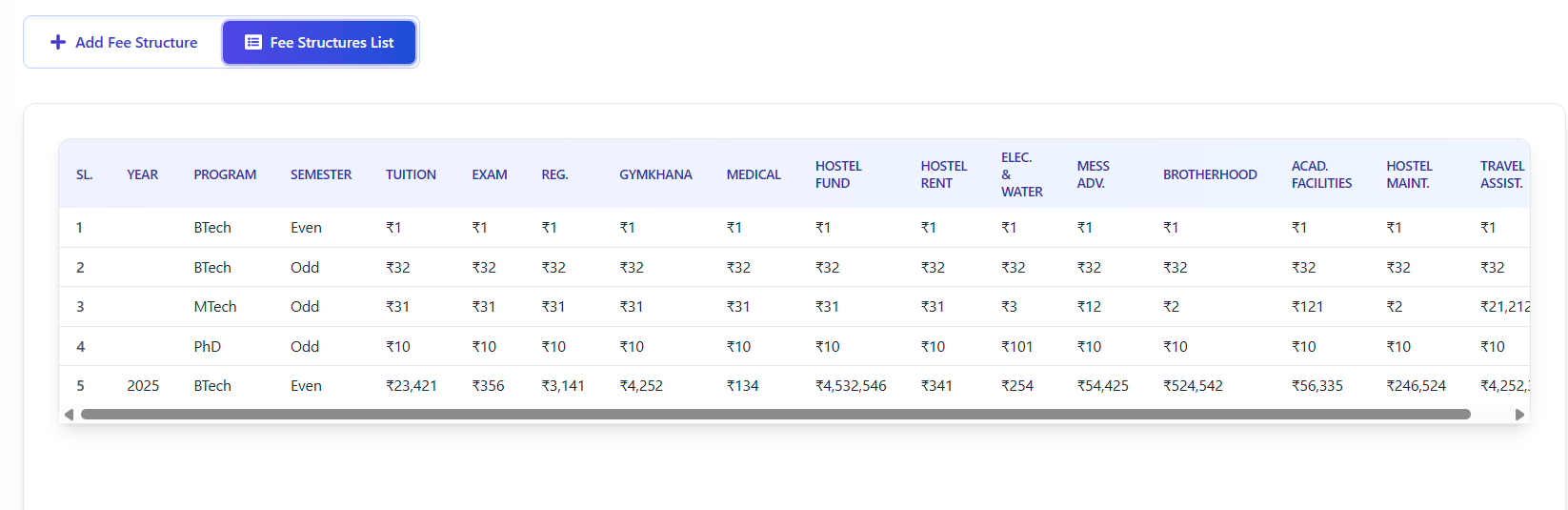Click the plus icon for Add Fee Structure
1568x510 pixels.
point(58,42)
